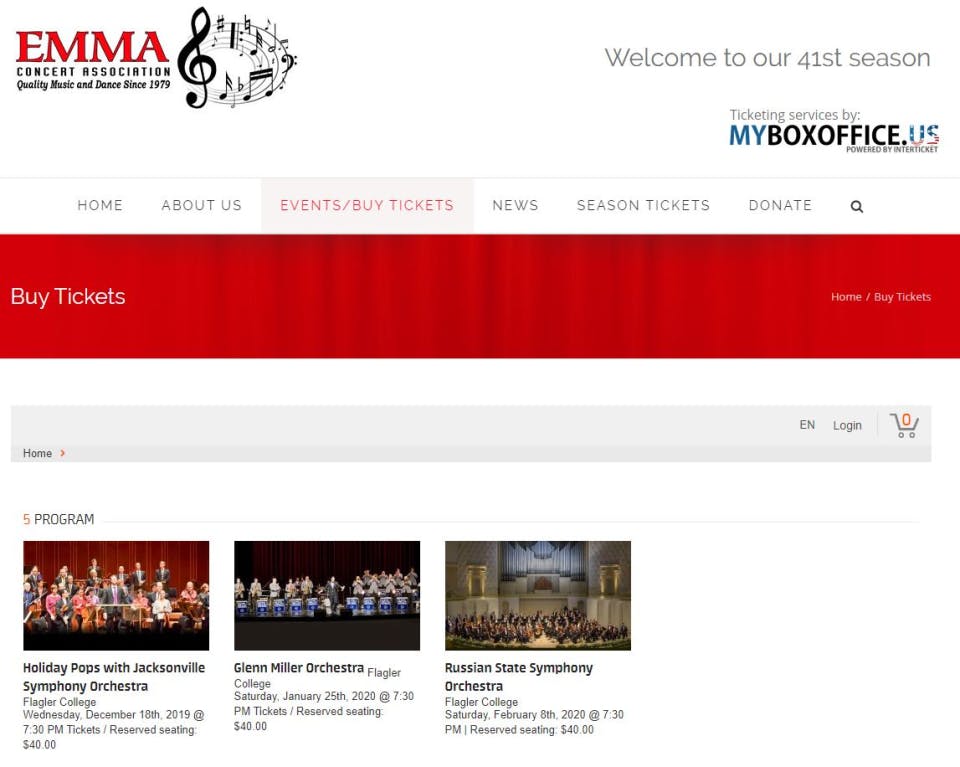Click the Holiday Pops with Jacksonville Symphony title
The image size is (960, 767).
click(x=114, y=676)
